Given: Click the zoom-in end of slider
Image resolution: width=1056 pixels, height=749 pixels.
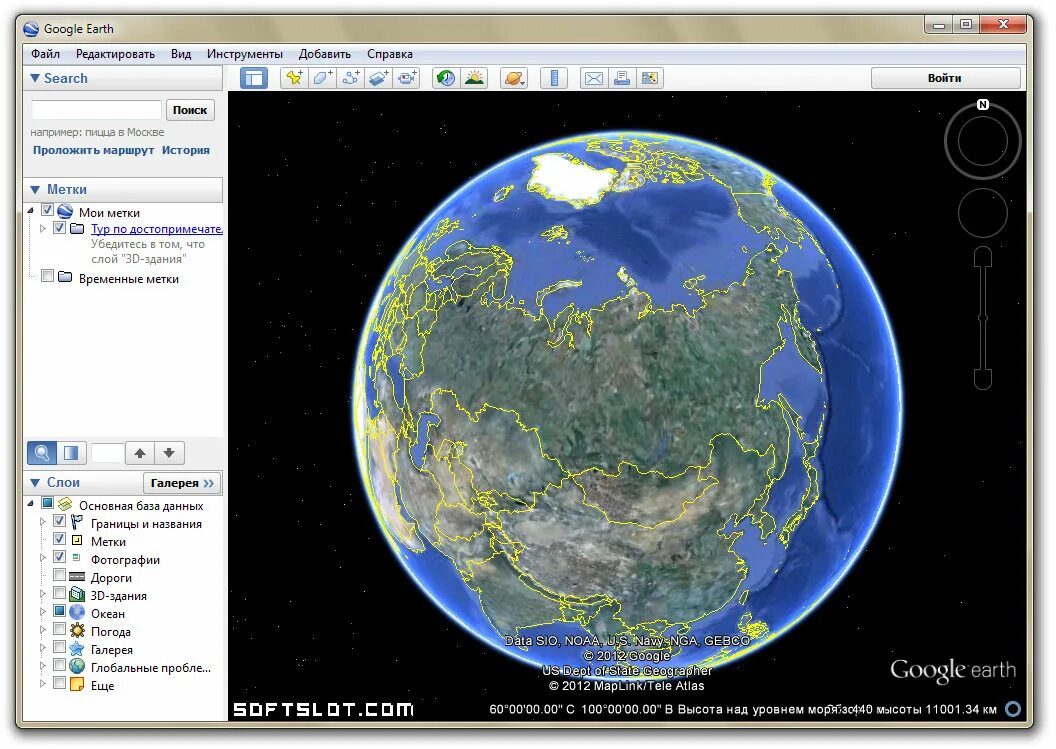Looking at the screenshot, I should click(983, 255).
